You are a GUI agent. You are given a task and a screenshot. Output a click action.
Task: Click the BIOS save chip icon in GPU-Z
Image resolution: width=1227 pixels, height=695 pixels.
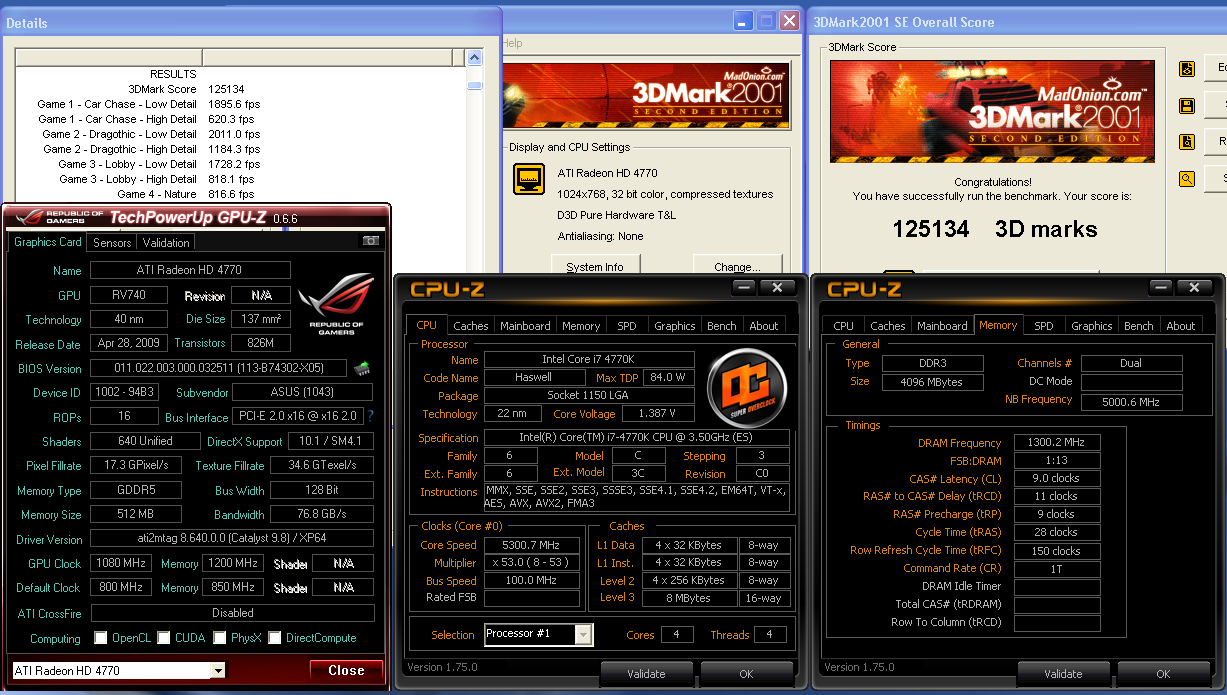(x=361, y=368)
